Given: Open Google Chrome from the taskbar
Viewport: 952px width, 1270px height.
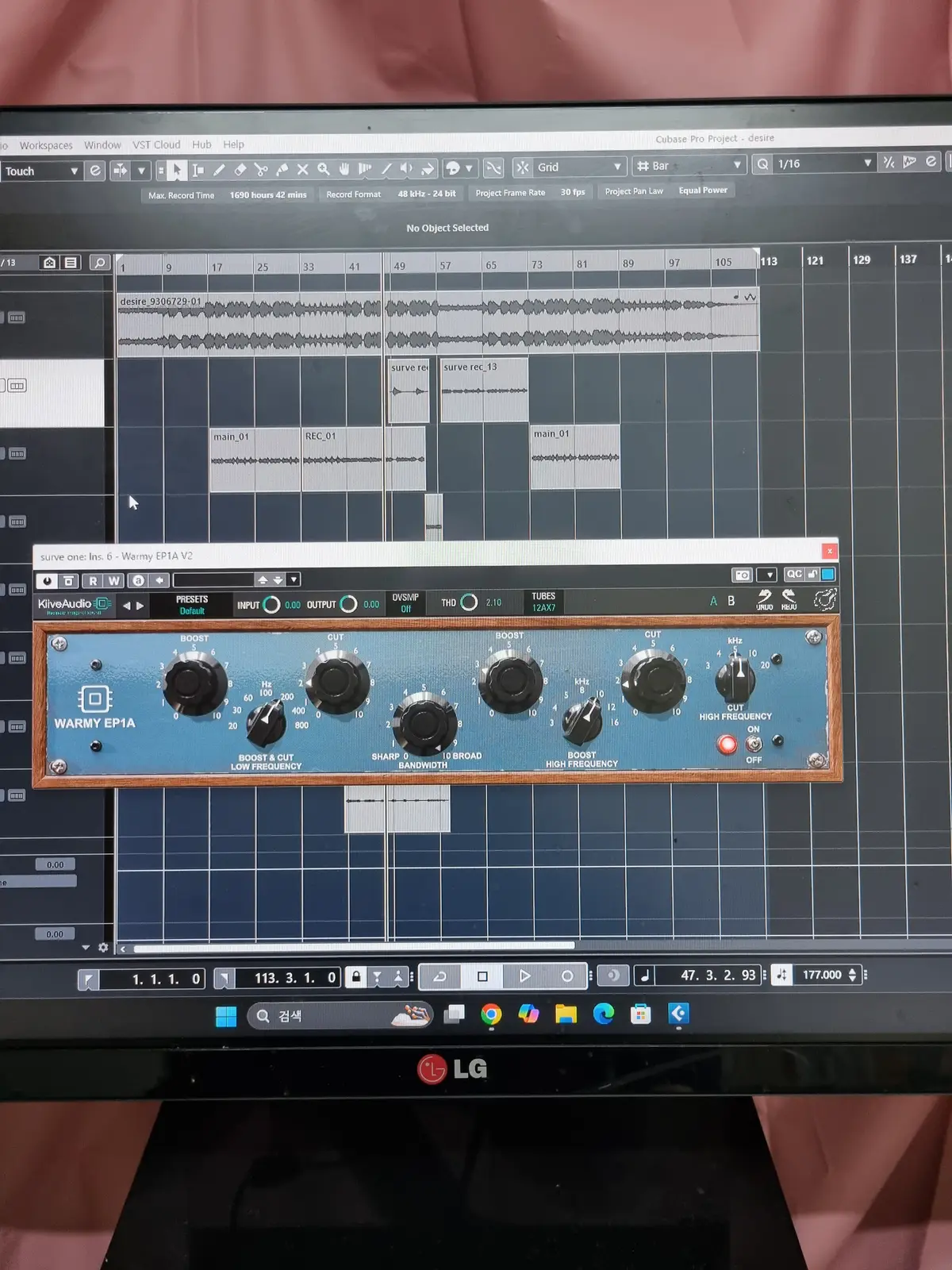Looking at the screenshot, I should point(491,1014).
